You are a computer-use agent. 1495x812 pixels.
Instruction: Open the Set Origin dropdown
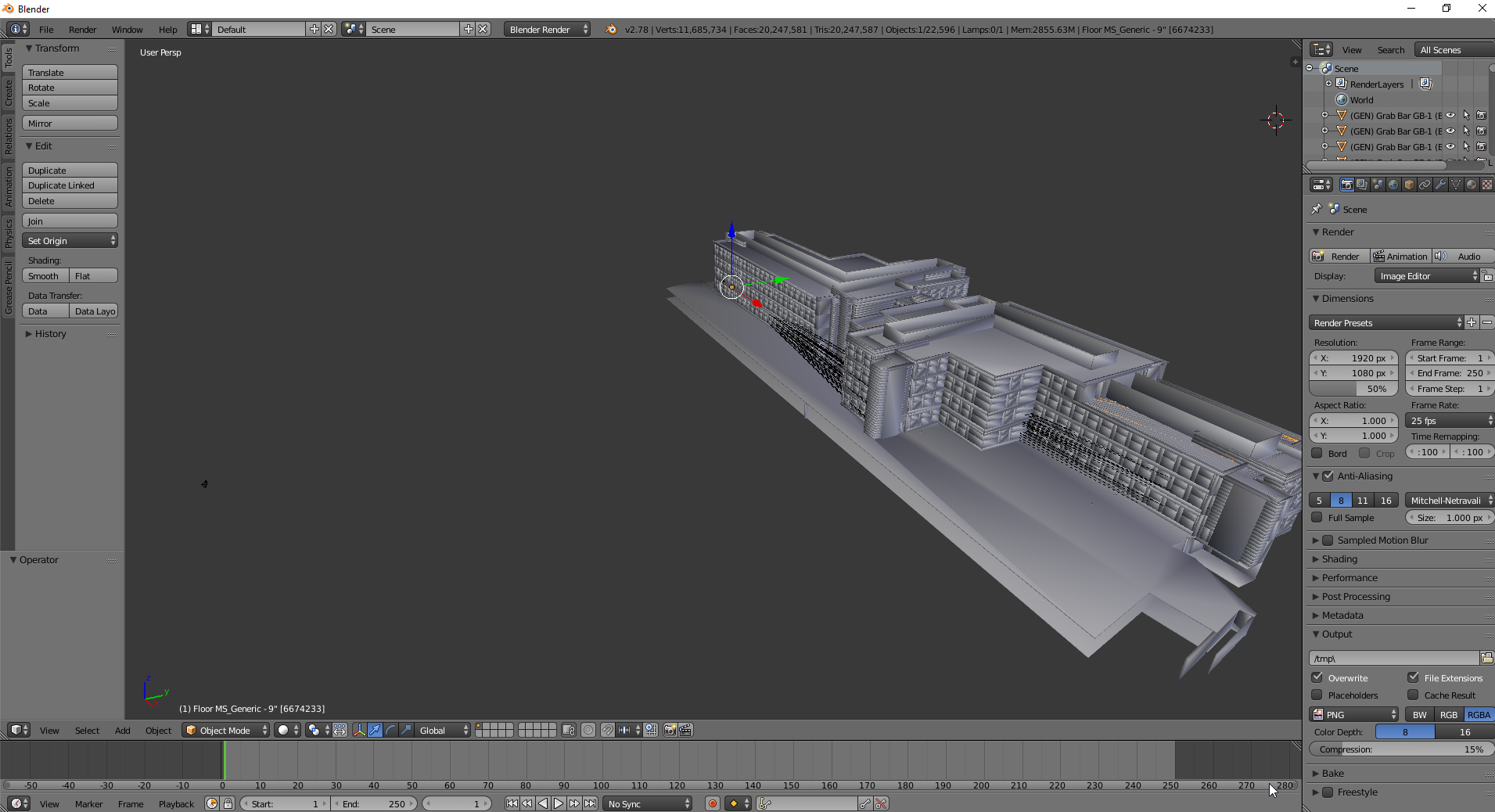pyautogui.click(x=70, y=241)
